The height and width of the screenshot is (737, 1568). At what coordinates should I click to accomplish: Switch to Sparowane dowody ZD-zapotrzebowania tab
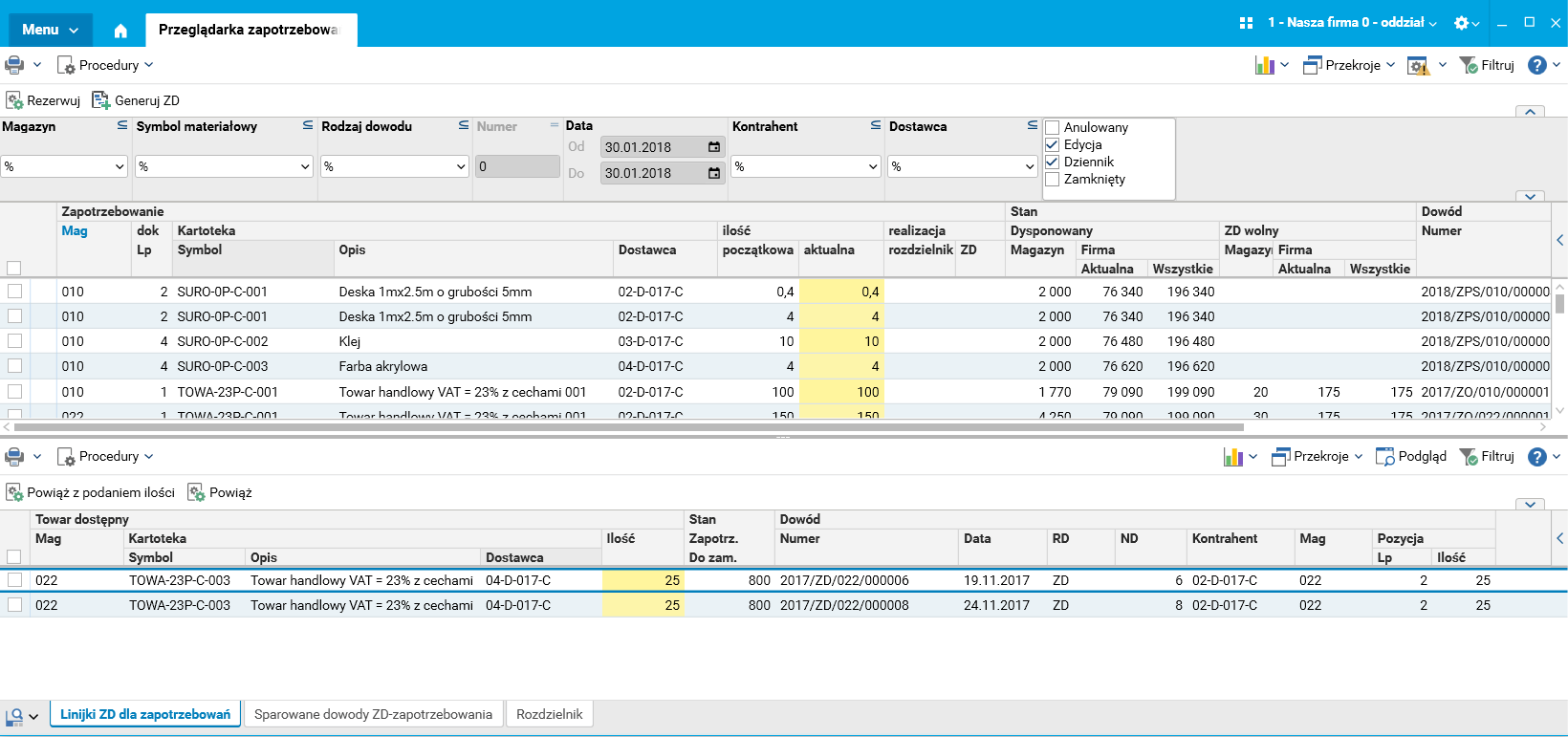(373, 714)
